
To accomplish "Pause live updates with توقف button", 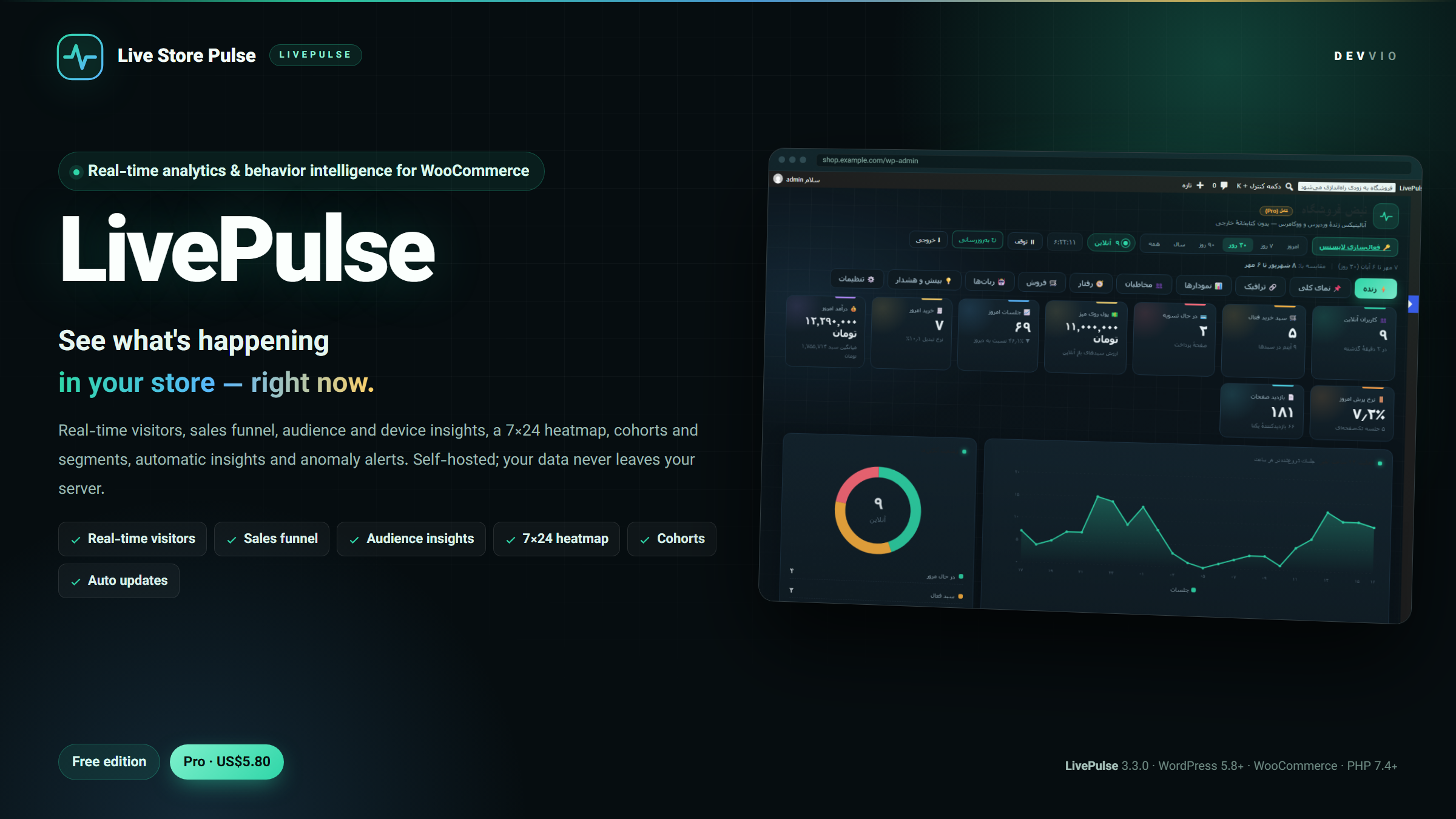I will [x=1025, y=241].
